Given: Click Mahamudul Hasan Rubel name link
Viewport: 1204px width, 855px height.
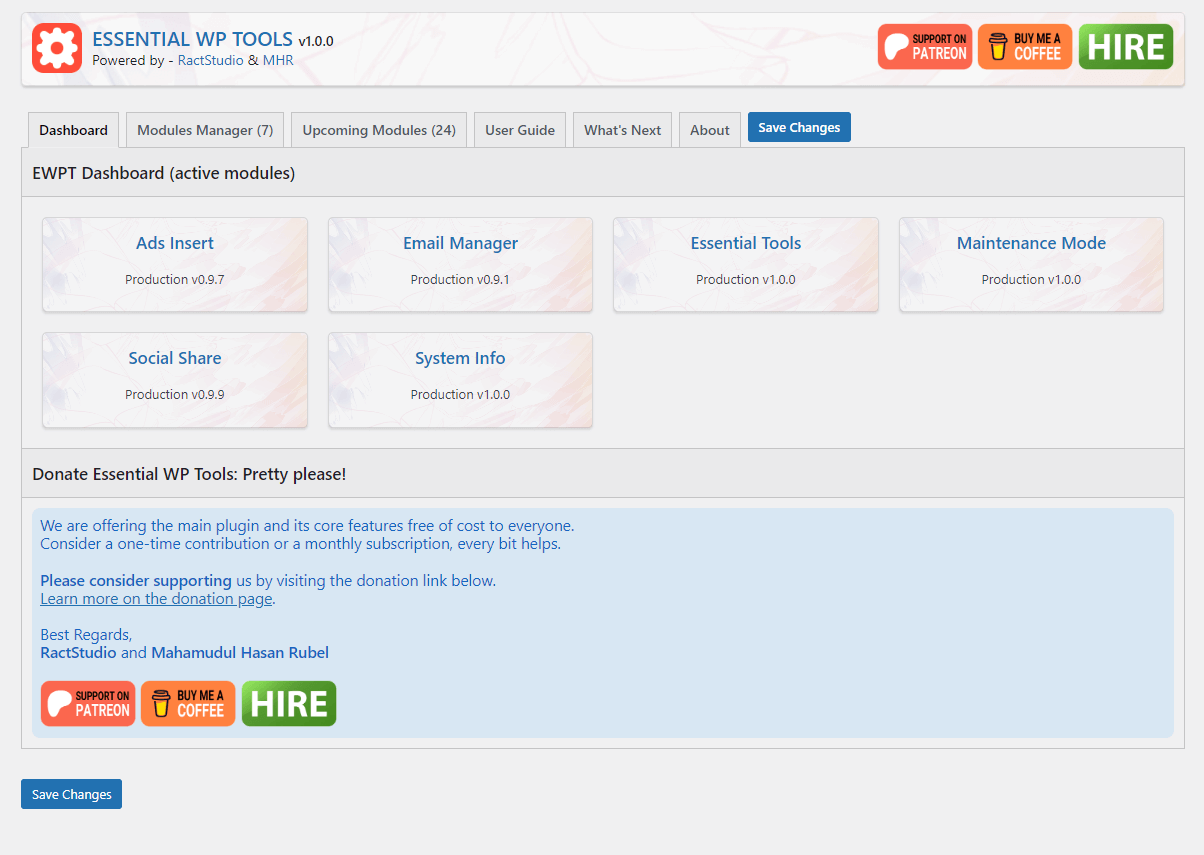Looking at the screenshot, I should pyautogui.click(x=240, y=653).
